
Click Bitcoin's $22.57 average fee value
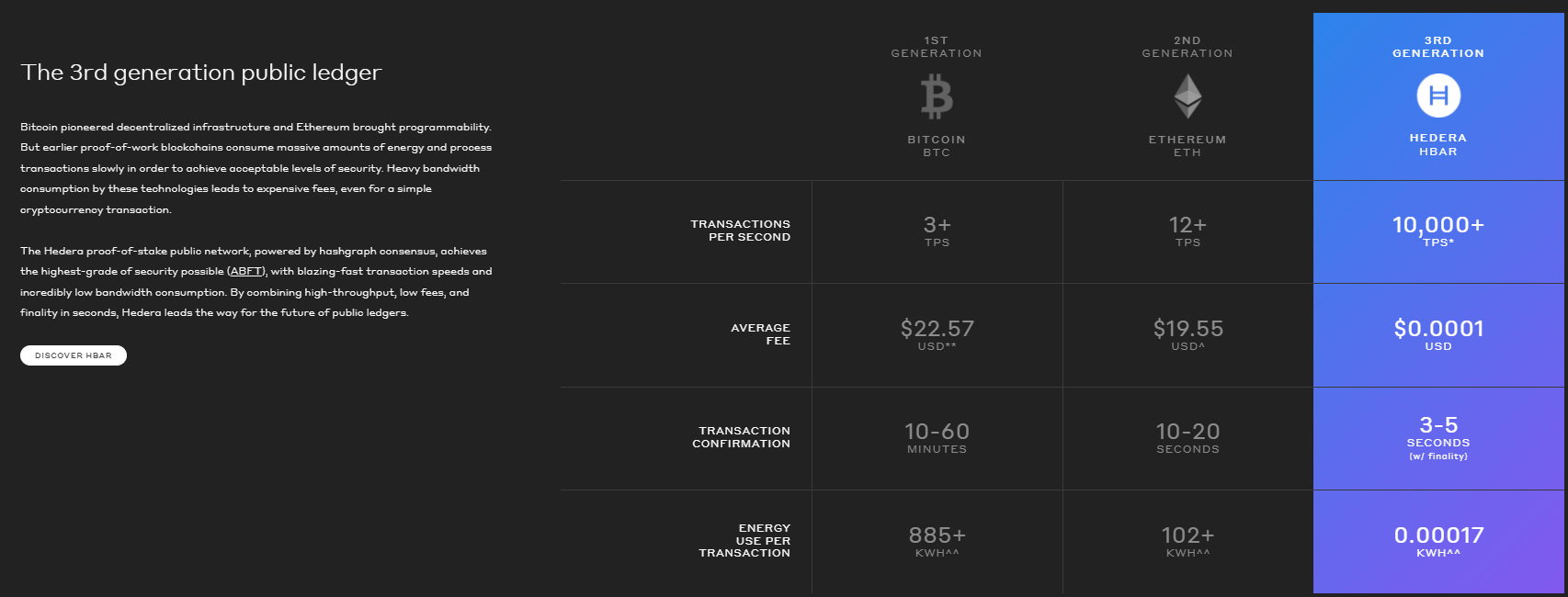pos(937,334)
